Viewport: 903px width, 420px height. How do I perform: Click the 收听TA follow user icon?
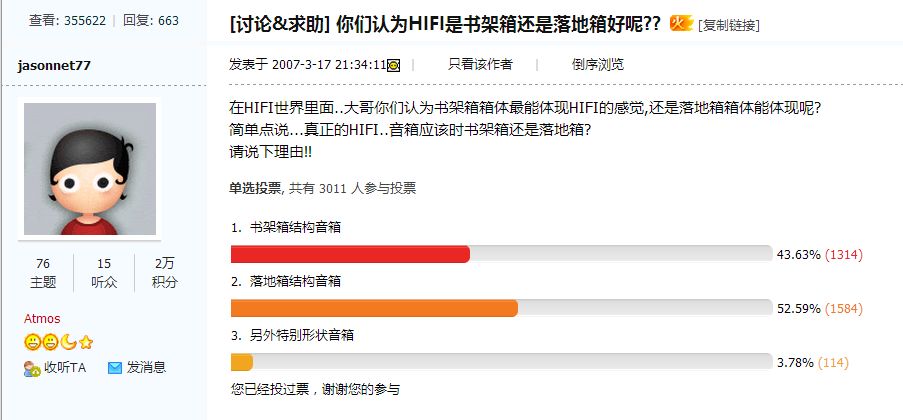(32, 368)
